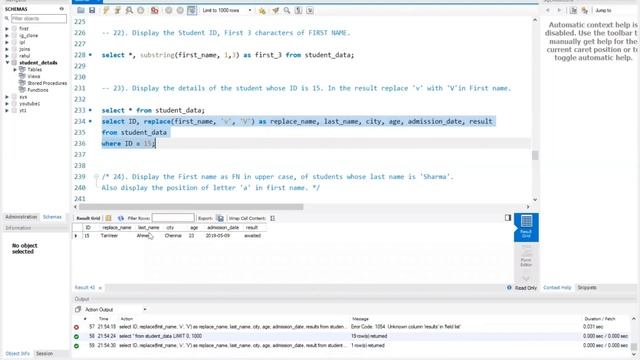Expand the ig_clone schema
The height and width of the screenshot is (360, 640).
(7, 36)
